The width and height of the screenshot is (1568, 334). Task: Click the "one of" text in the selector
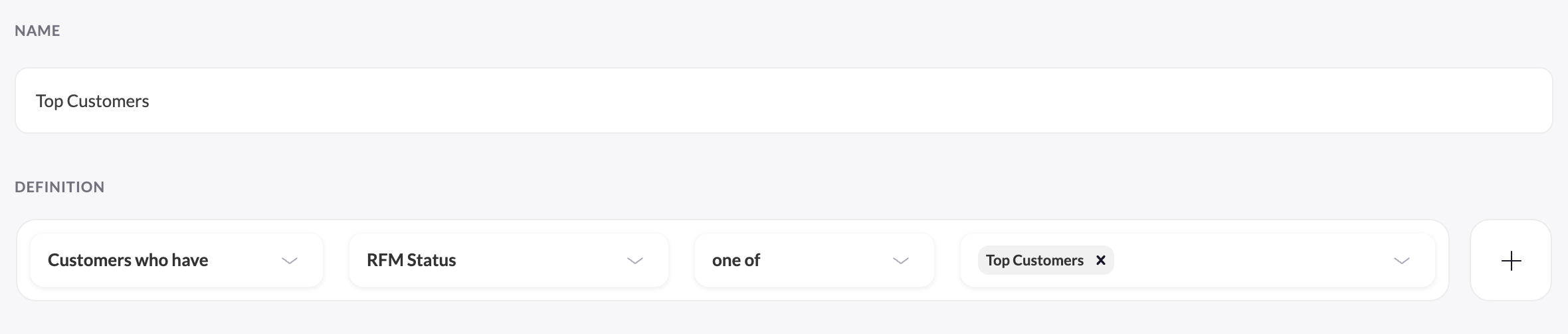click(x=736, y=260)
